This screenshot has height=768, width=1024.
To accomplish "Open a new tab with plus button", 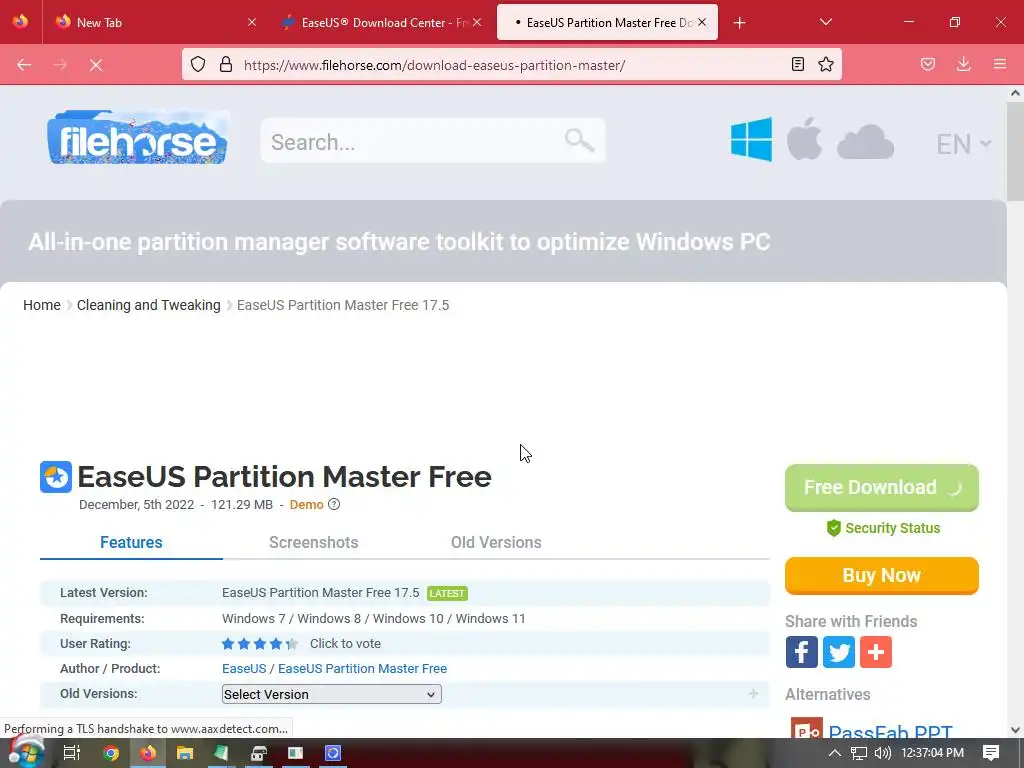I will point(739,23).
